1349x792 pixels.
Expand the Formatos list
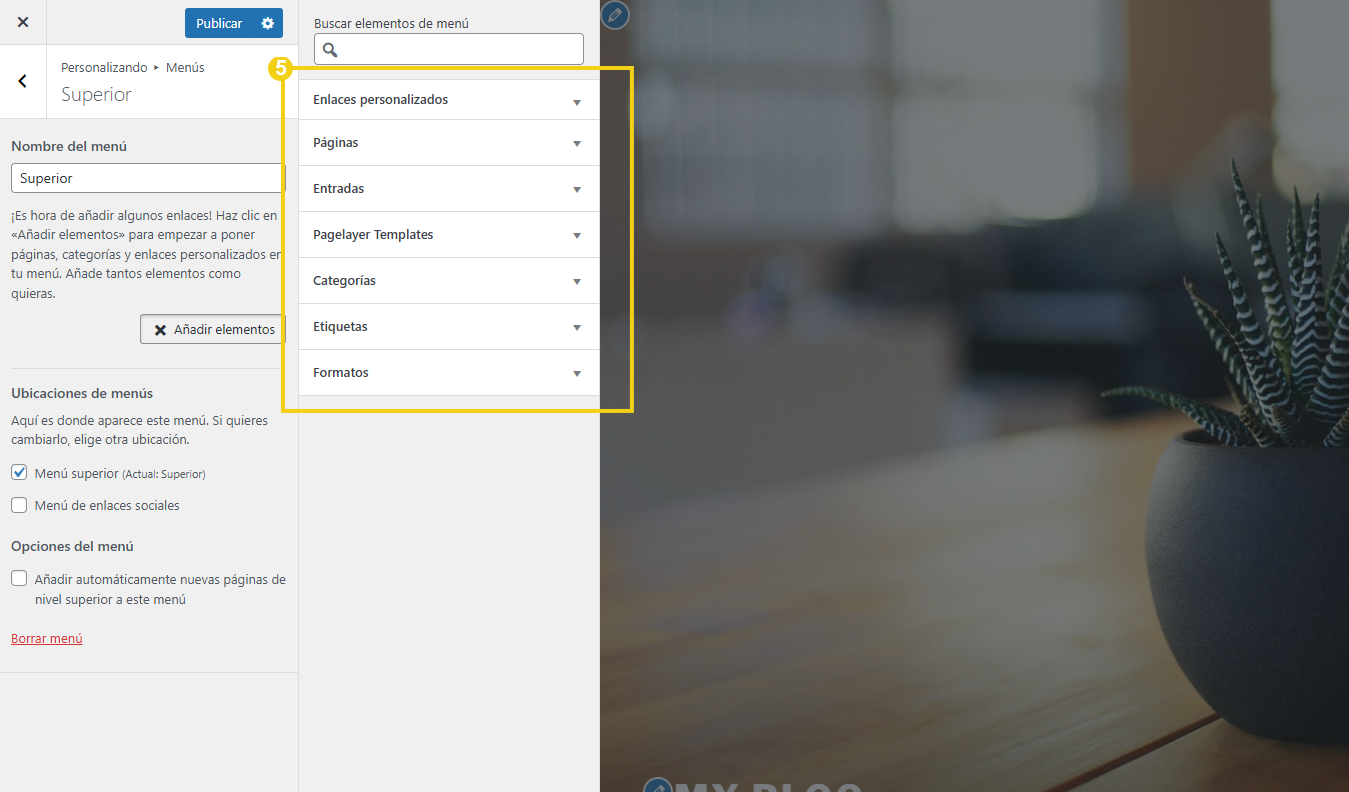click(x=448, y=372)
